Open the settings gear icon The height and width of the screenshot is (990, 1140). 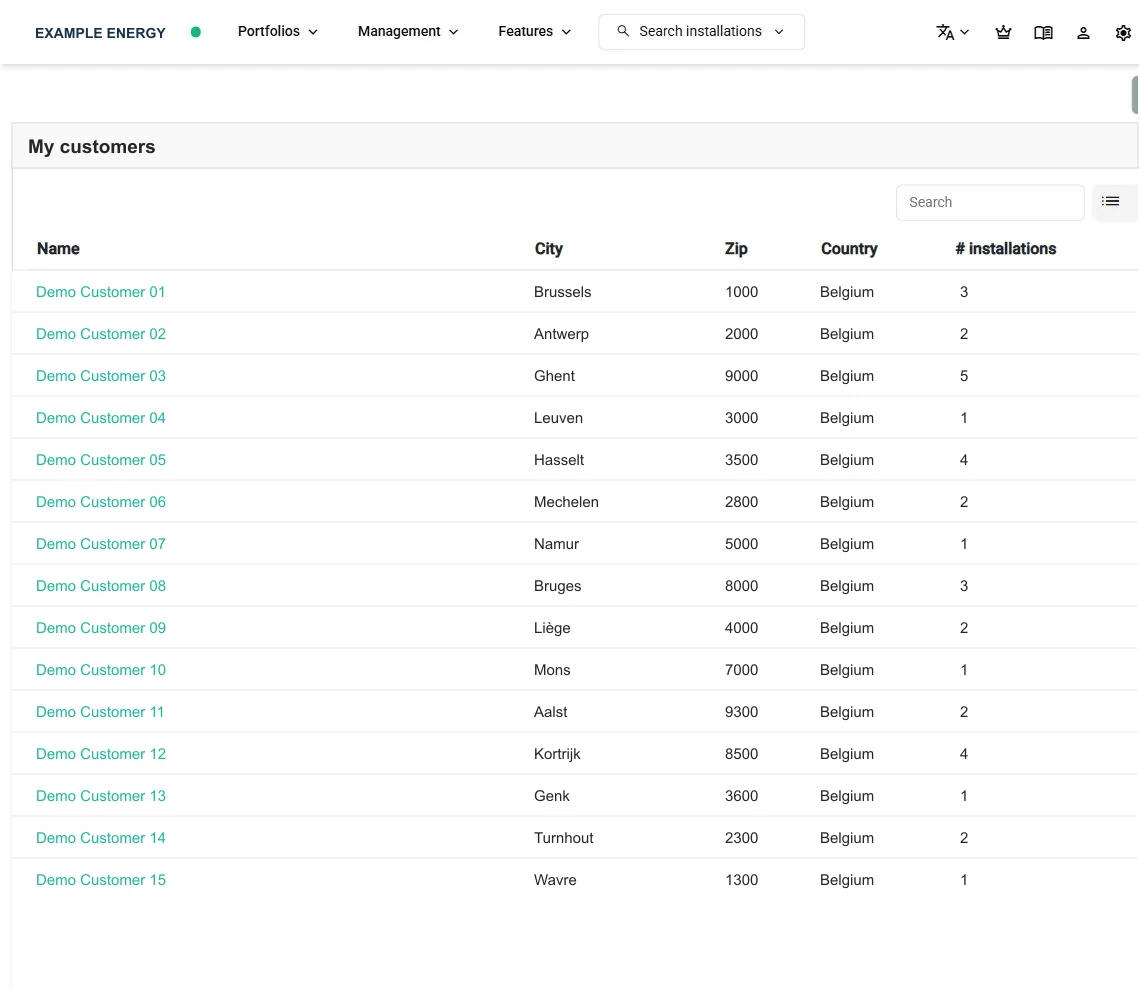click(1123, 33)
